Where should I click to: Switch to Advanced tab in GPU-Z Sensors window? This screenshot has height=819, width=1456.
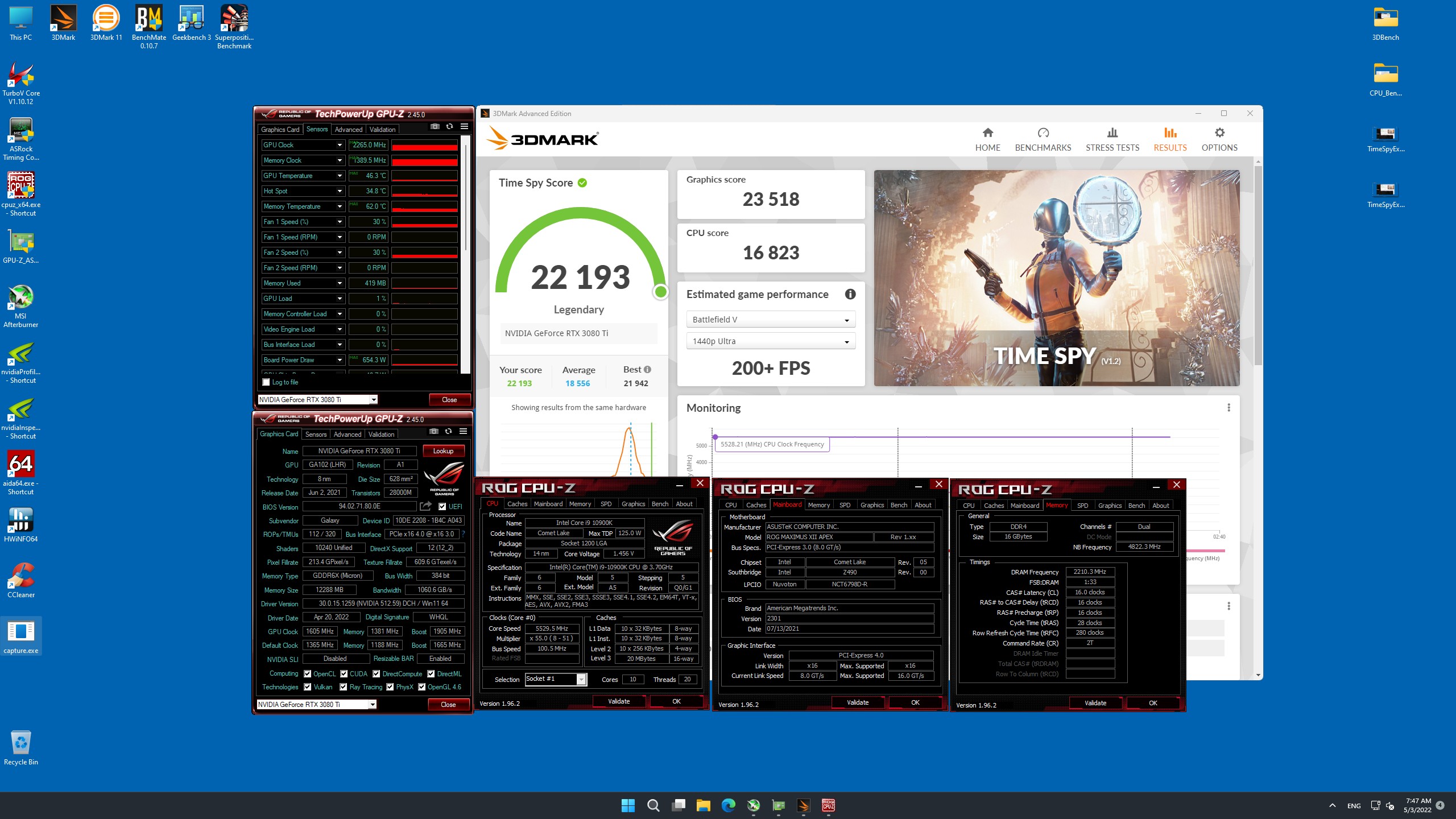pos(348,130)
